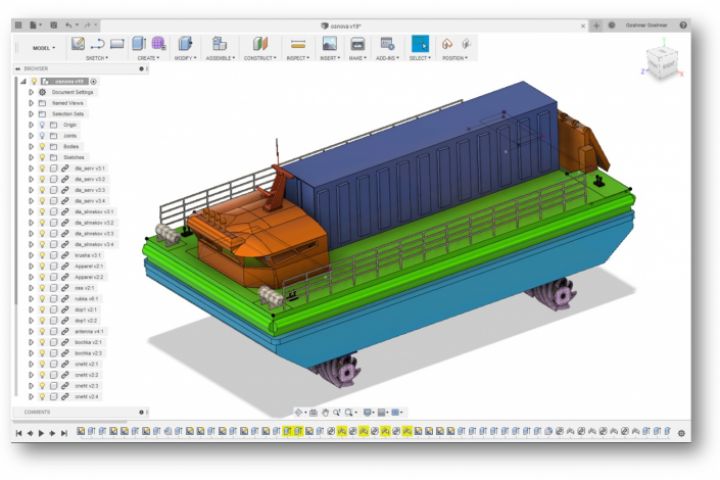Expand the Named Views node
This screenshot has height=480, width=720.
(x=31, y=103)
